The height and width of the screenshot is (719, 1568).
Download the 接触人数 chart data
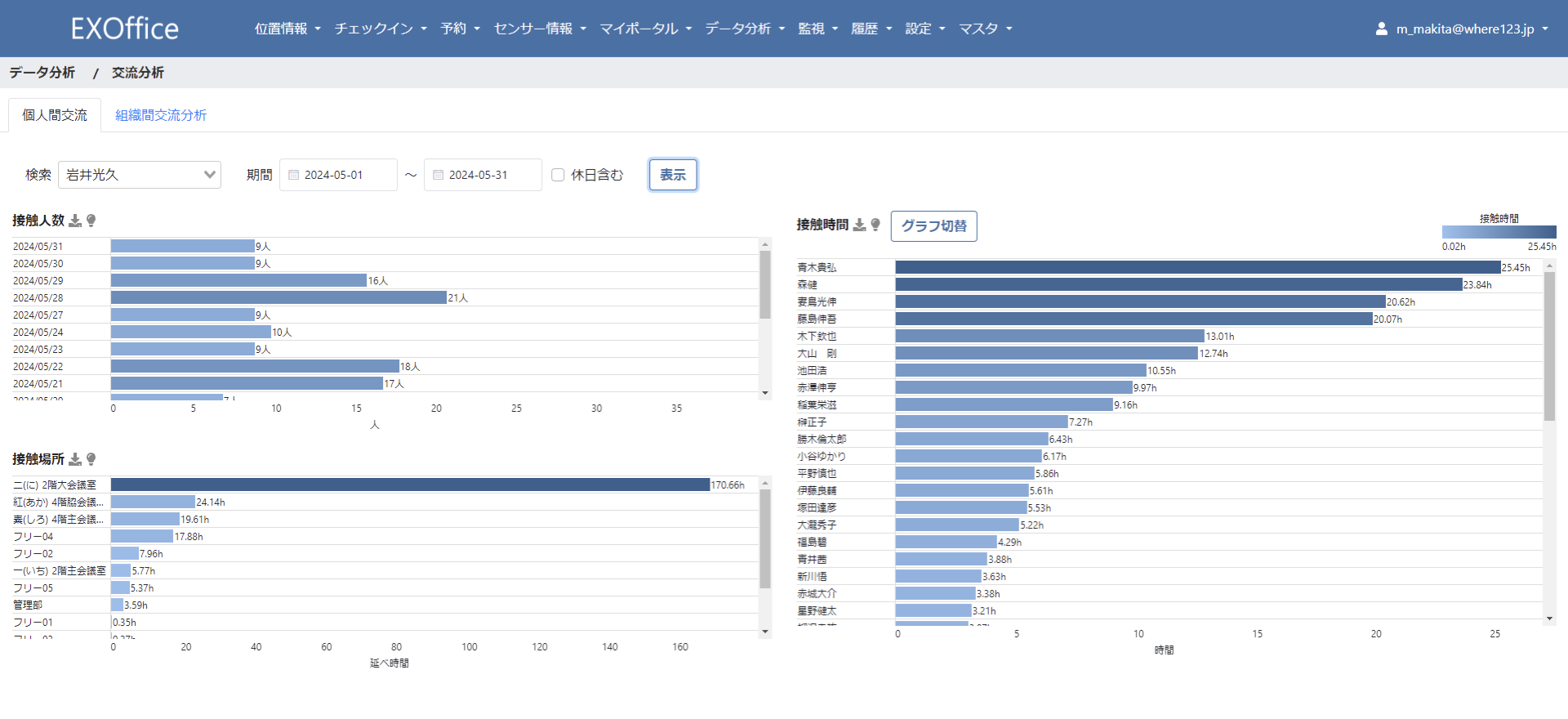[x=75, y=221]
